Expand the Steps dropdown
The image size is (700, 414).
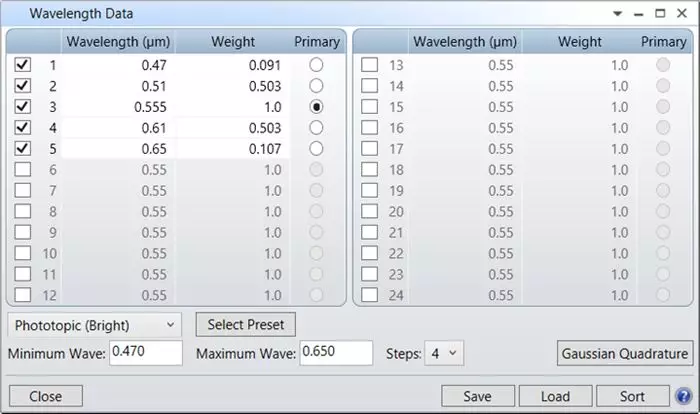click(443, 353)
